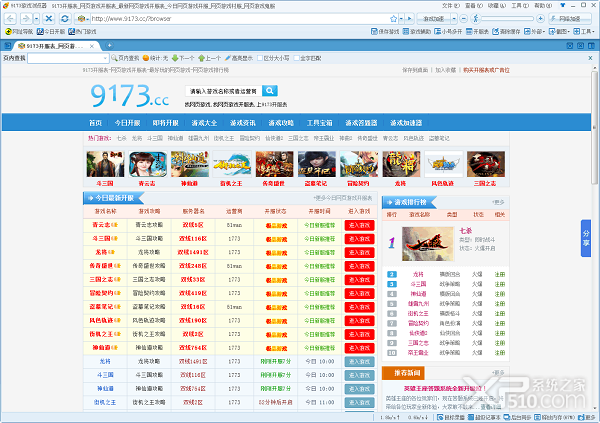Click the 保存游戏 save game toolbar icon
This screenshot has height=423, width=600.
(385, 31)
